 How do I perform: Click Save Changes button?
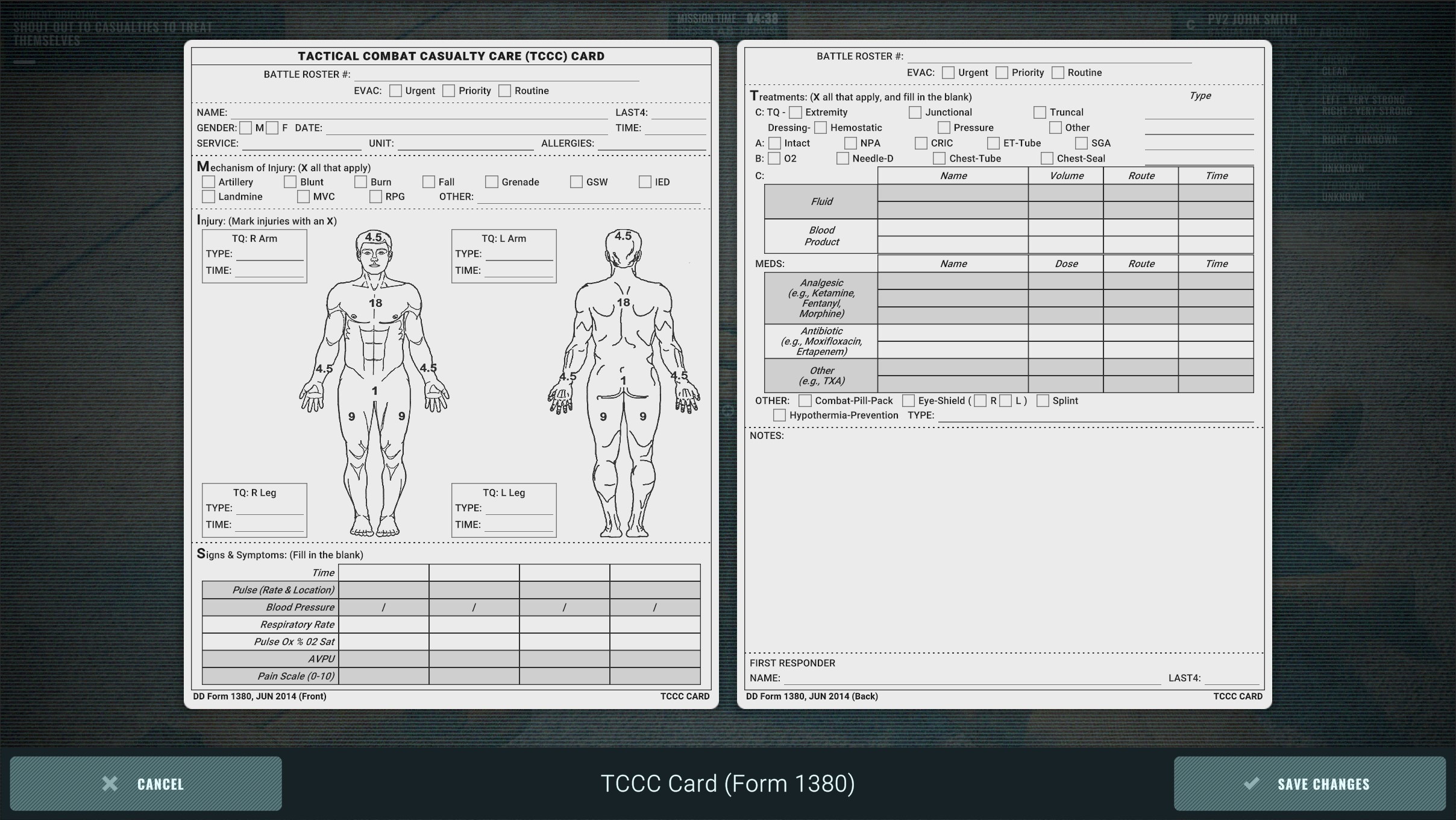click(1310, 783)
